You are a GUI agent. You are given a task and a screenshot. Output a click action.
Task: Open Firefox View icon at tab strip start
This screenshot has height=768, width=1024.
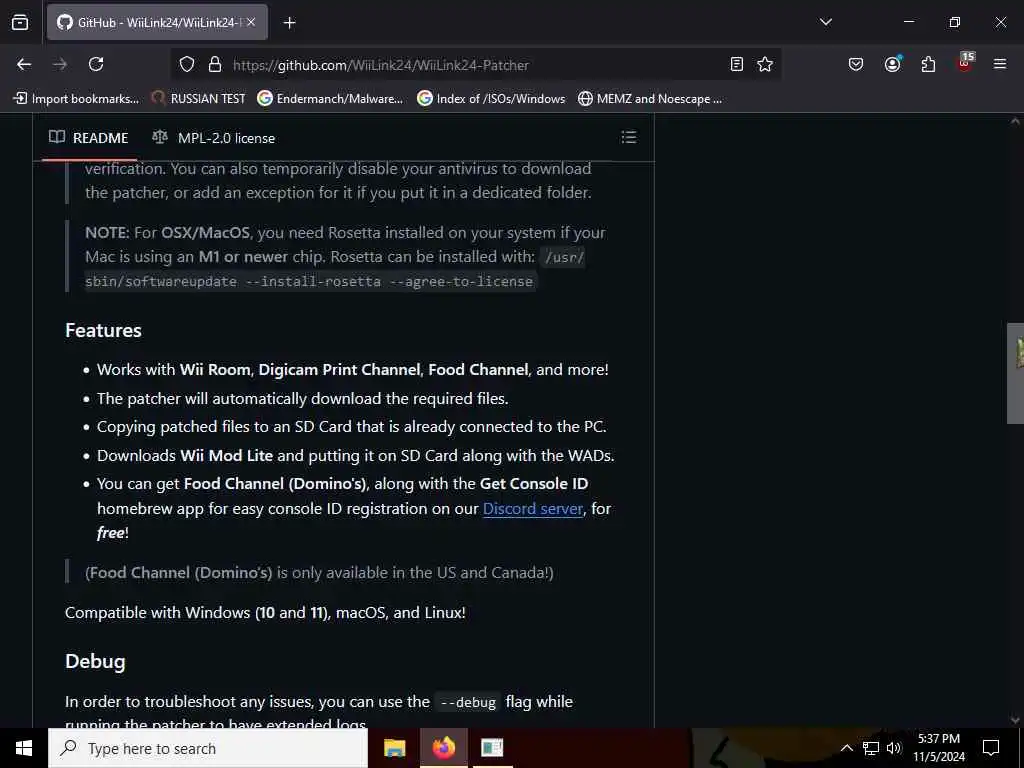coord(20,22)
